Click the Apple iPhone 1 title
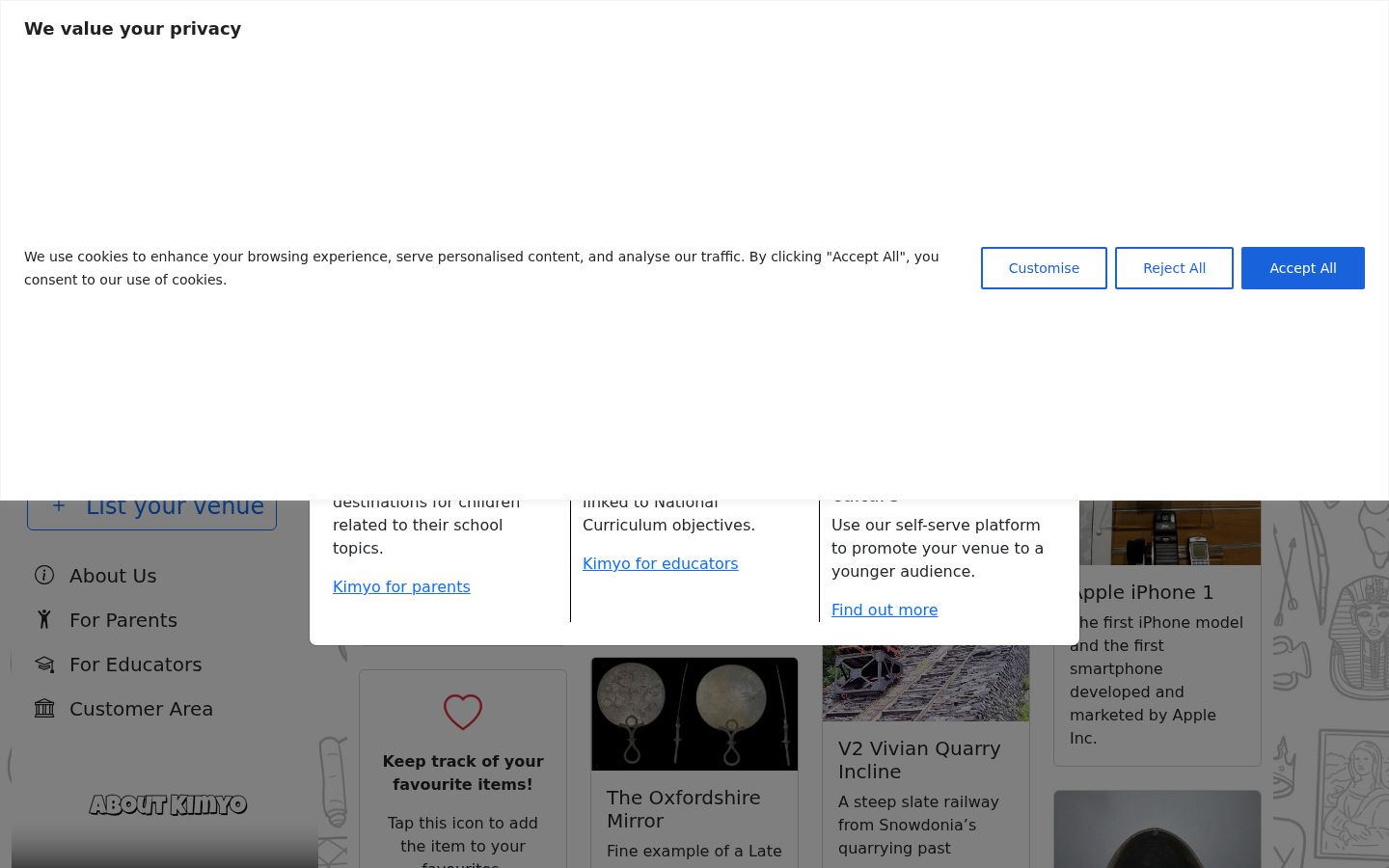 pyautogui.click(x=1142, y=592)
